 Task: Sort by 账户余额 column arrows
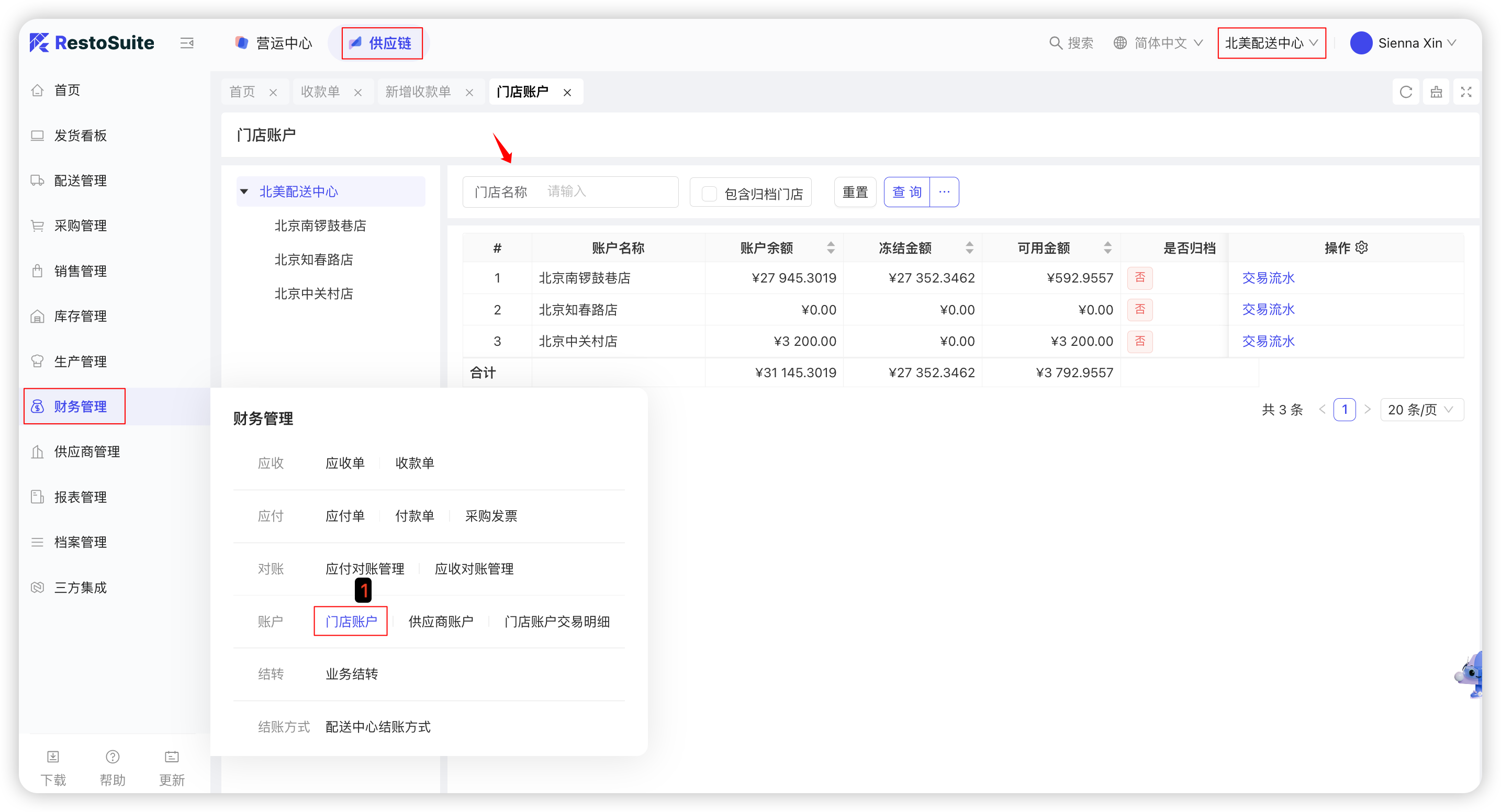click(x=831, y=248)
